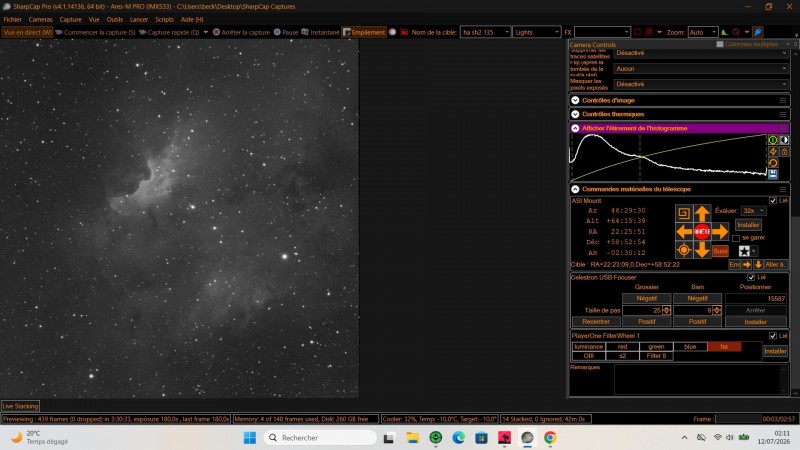Image resolution: width=800 pixels, height=450 pixels.
Task: Select the OIII filter
Action: (x=588, y=356)
